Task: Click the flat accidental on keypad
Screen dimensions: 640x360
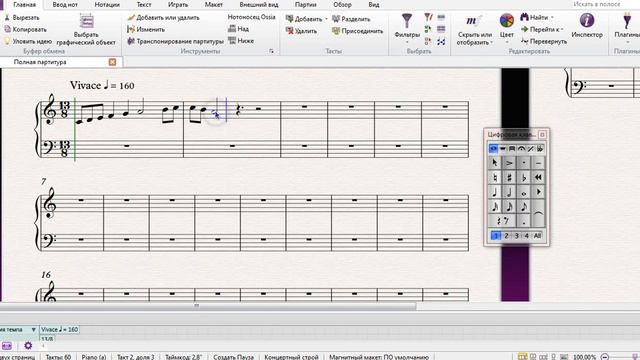Action: [x=524, y=177]
